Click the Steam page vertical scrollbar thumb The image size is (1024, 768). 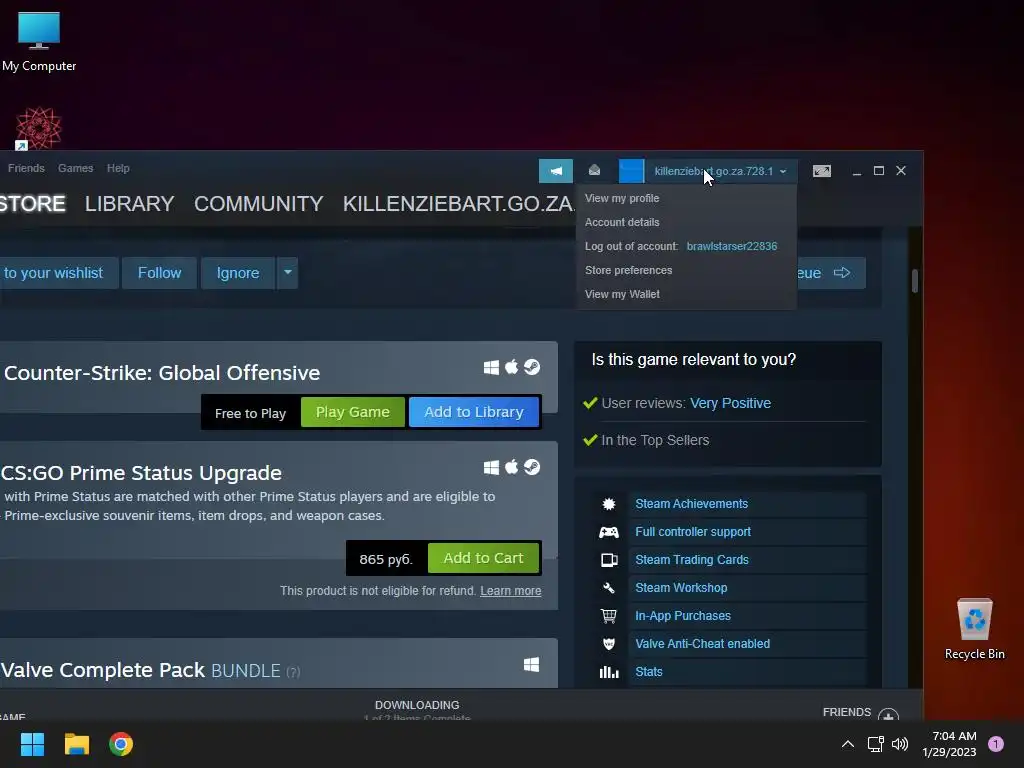click(x=915, y=281)
